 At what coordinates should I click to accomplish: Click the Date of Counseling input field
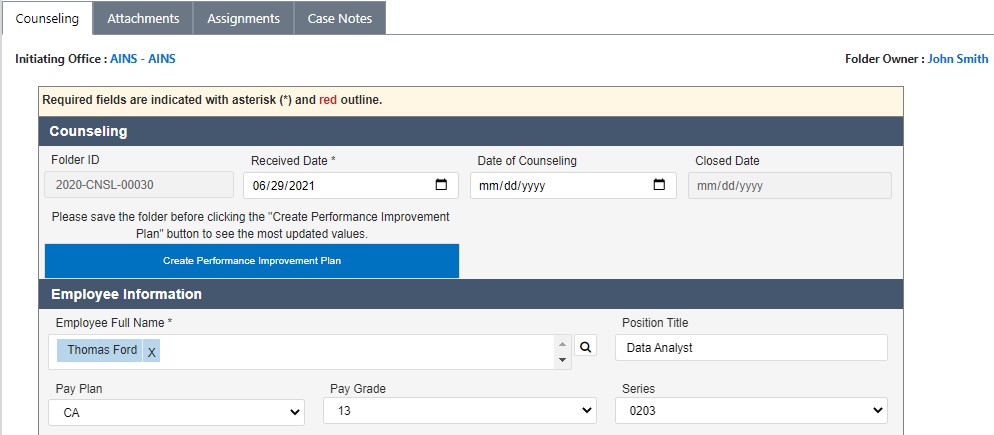point(573,185)
